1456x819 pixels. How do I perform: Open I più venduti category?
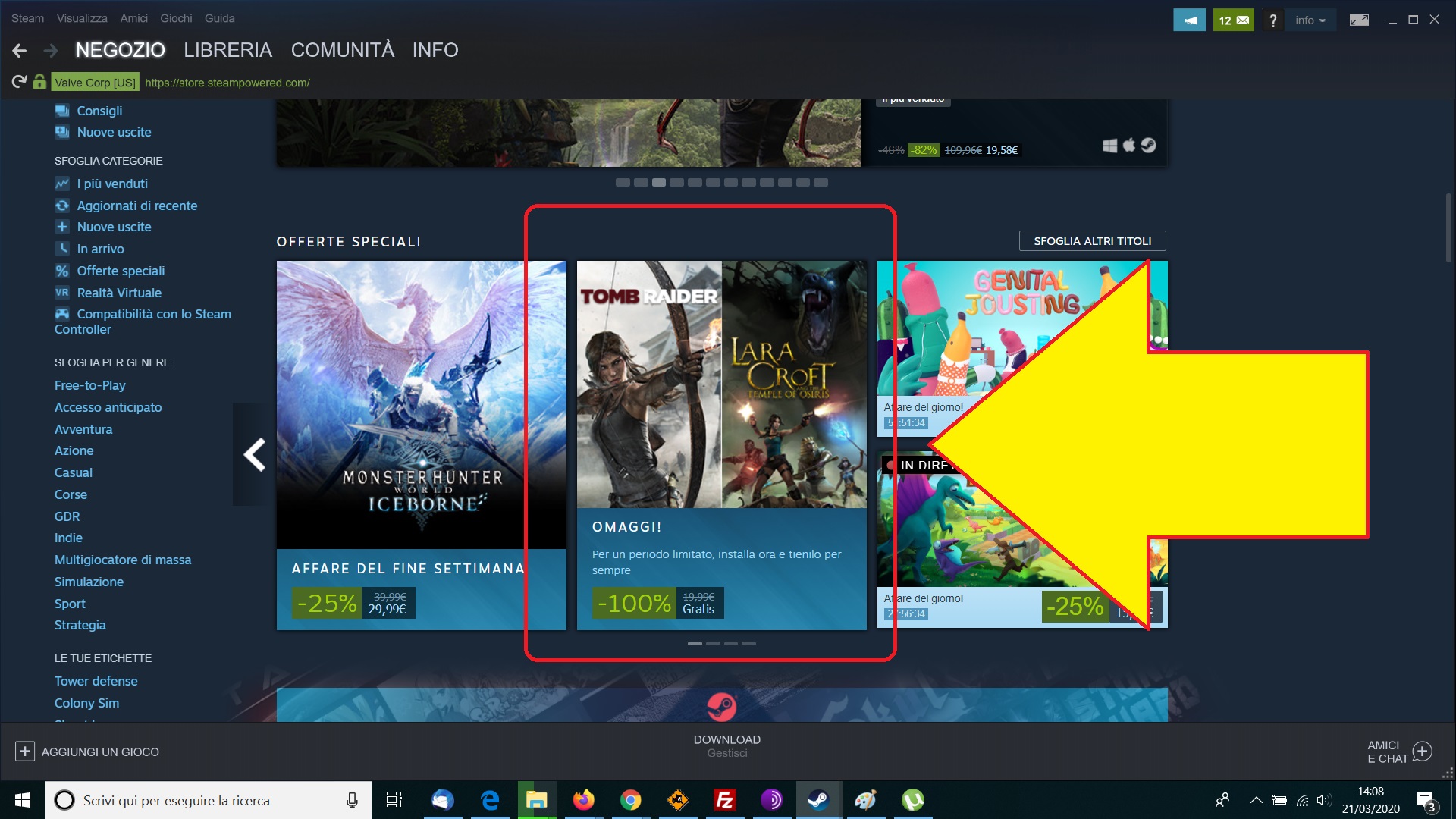112,184
